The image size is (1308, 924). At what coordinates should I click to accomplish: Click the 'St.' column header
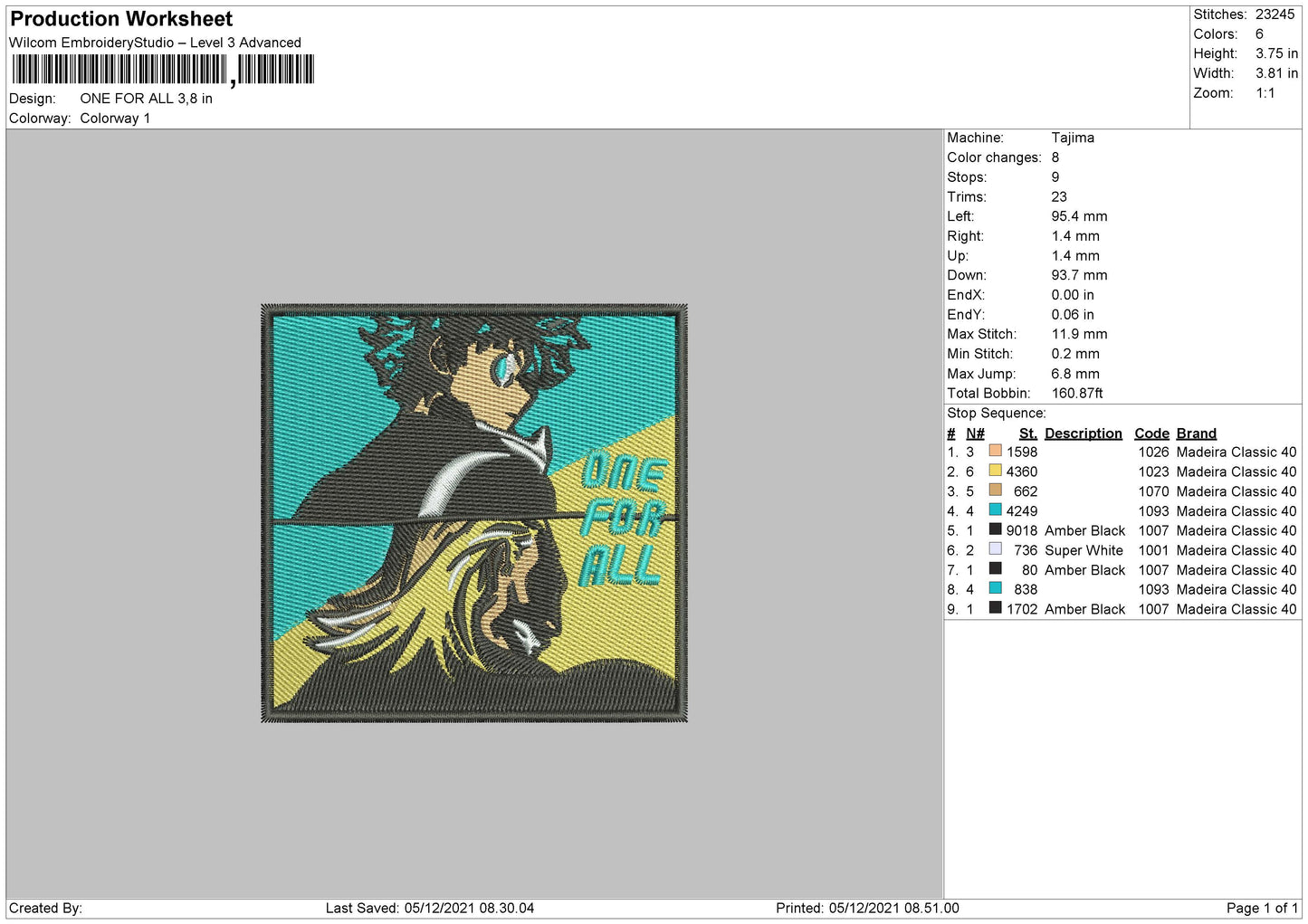pyautogui.click(x=1028, y=433)
